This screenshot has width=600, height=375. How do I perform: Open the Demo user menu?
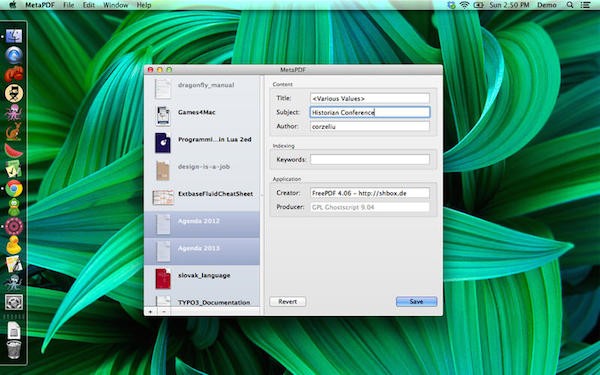coord(546,5)
